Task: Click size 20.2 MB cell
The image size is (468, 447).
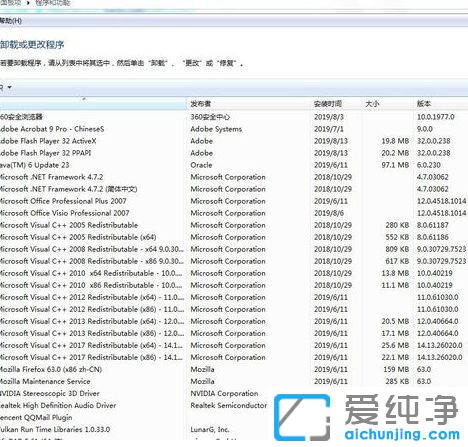Action: (395, 153)
